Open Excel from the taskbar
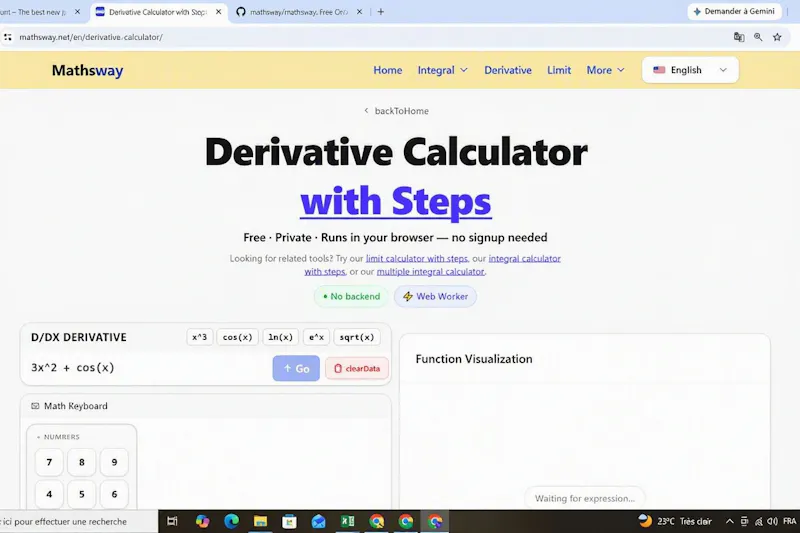Screen dimensions: 800x533 tap(347, 521)
